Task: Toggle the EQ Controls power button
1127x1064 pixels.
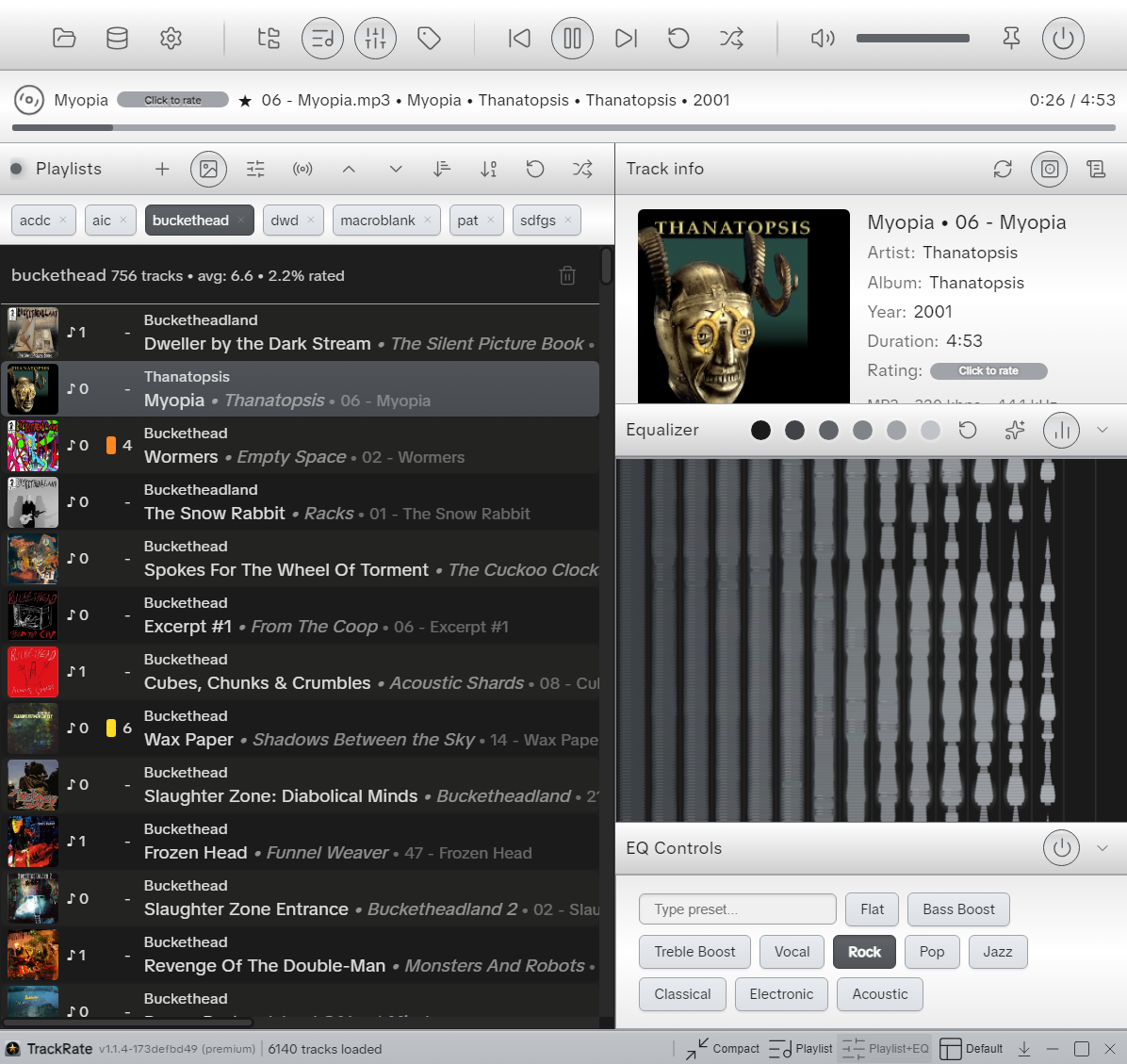Action: (1061, 848)
